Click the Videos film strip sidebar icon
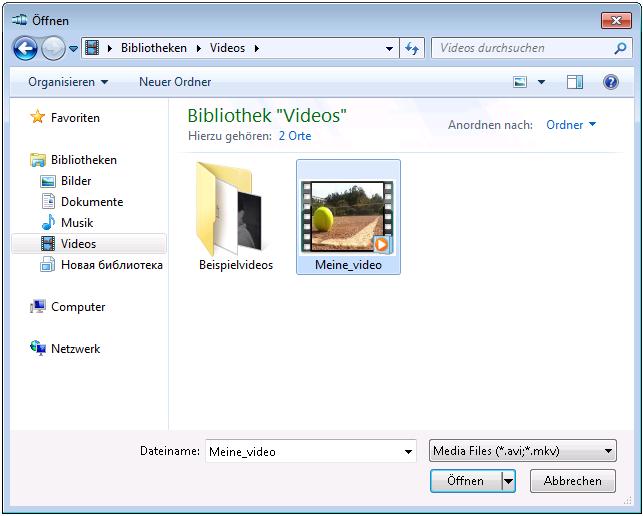 48,244
